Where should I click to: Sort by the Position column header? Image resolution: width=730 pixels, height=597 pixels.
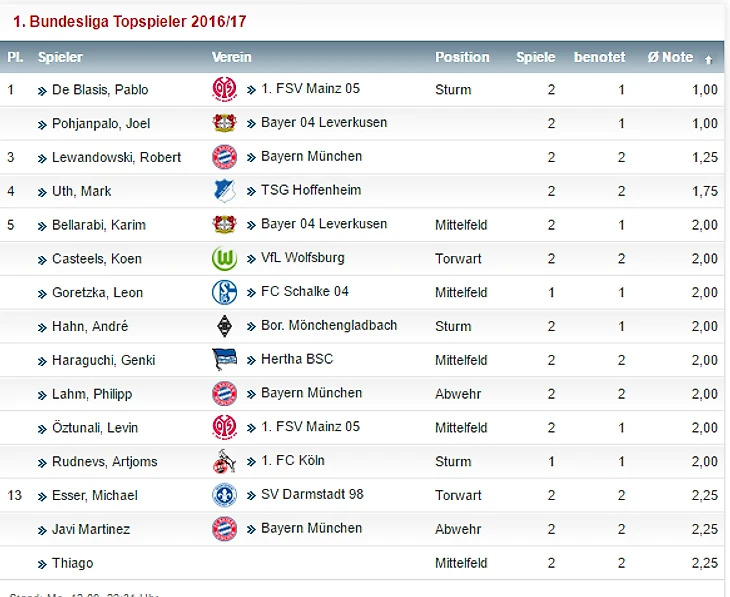point(462,57)
